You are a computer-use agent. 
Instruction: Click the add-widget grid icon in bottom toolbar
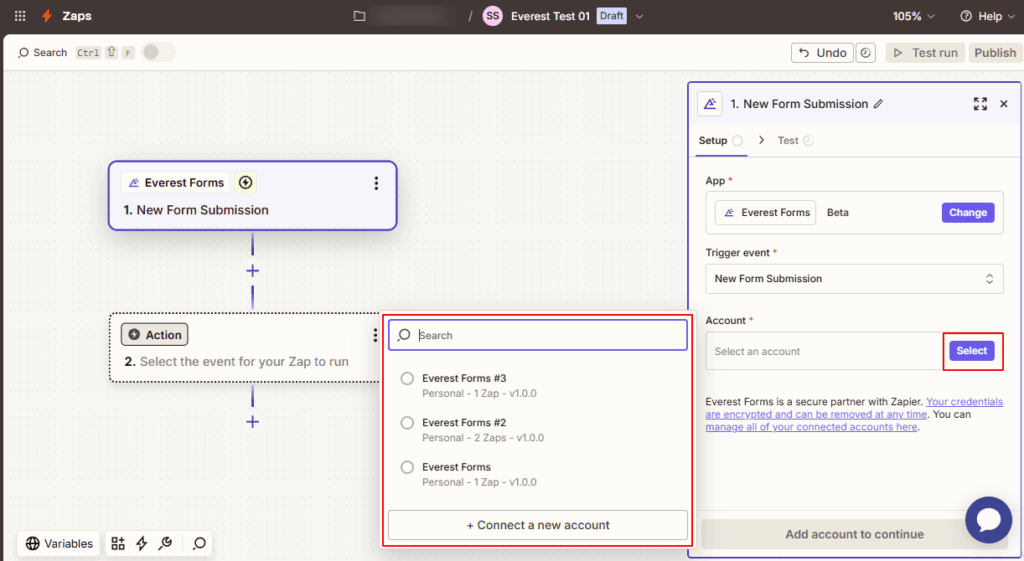pyautogui.click(x=118, y=543)
